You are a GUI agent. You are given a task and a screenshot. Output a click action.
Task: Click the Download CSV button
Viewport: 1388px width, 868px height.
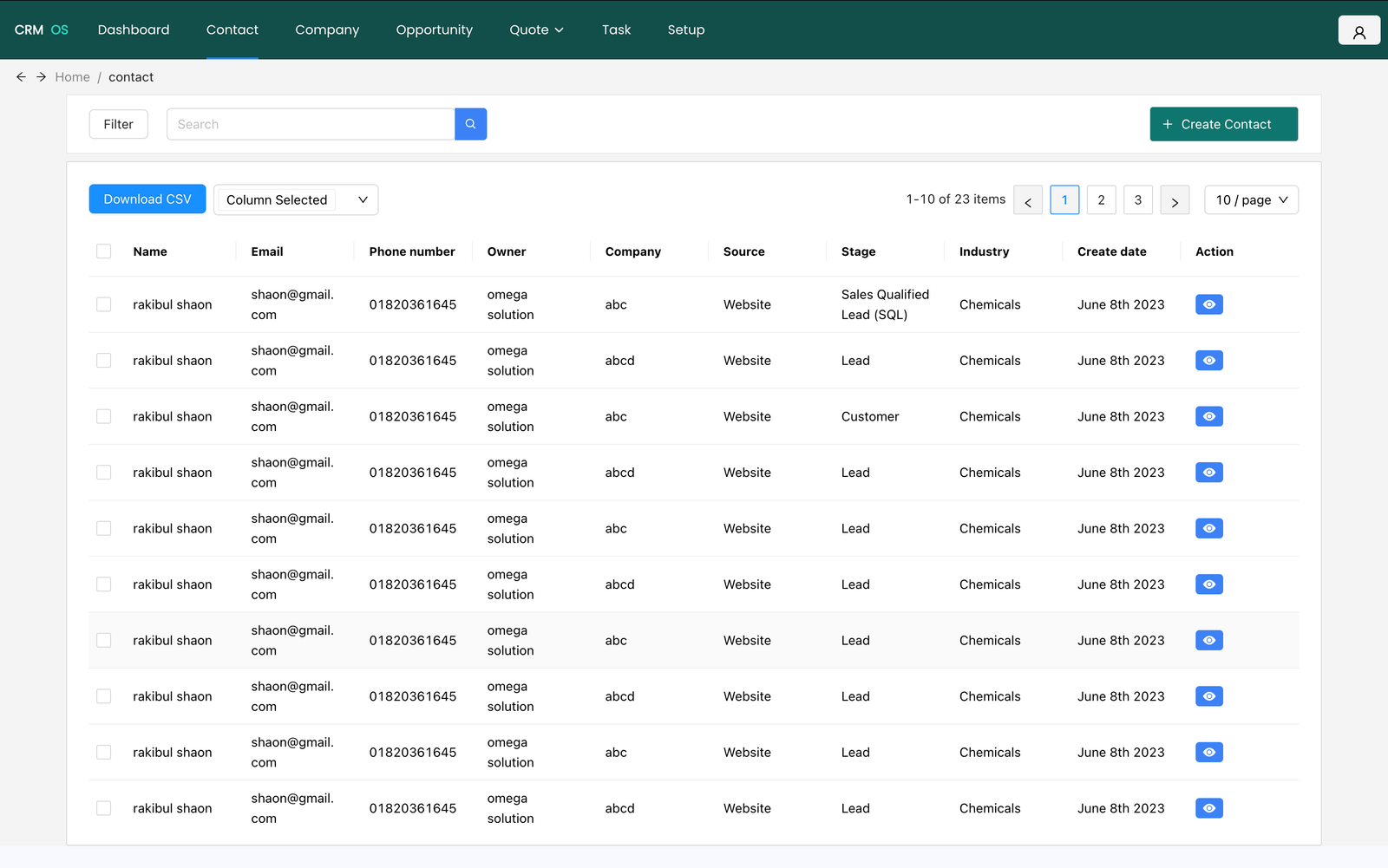pos(147,199)
